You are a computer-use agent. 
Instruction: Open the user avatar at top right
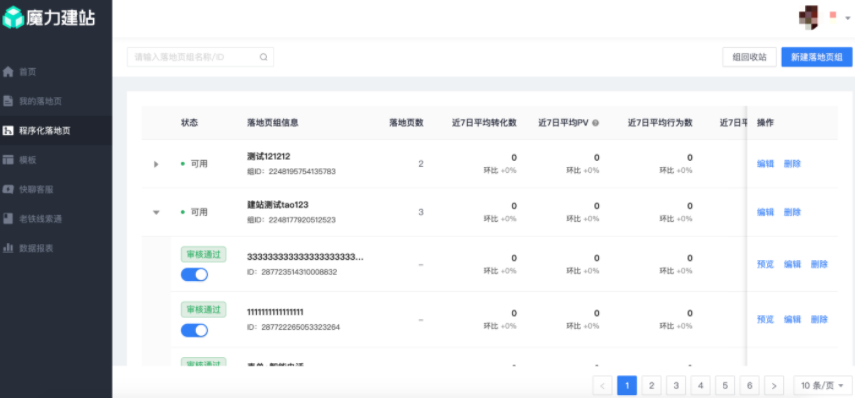click(808, 16)
